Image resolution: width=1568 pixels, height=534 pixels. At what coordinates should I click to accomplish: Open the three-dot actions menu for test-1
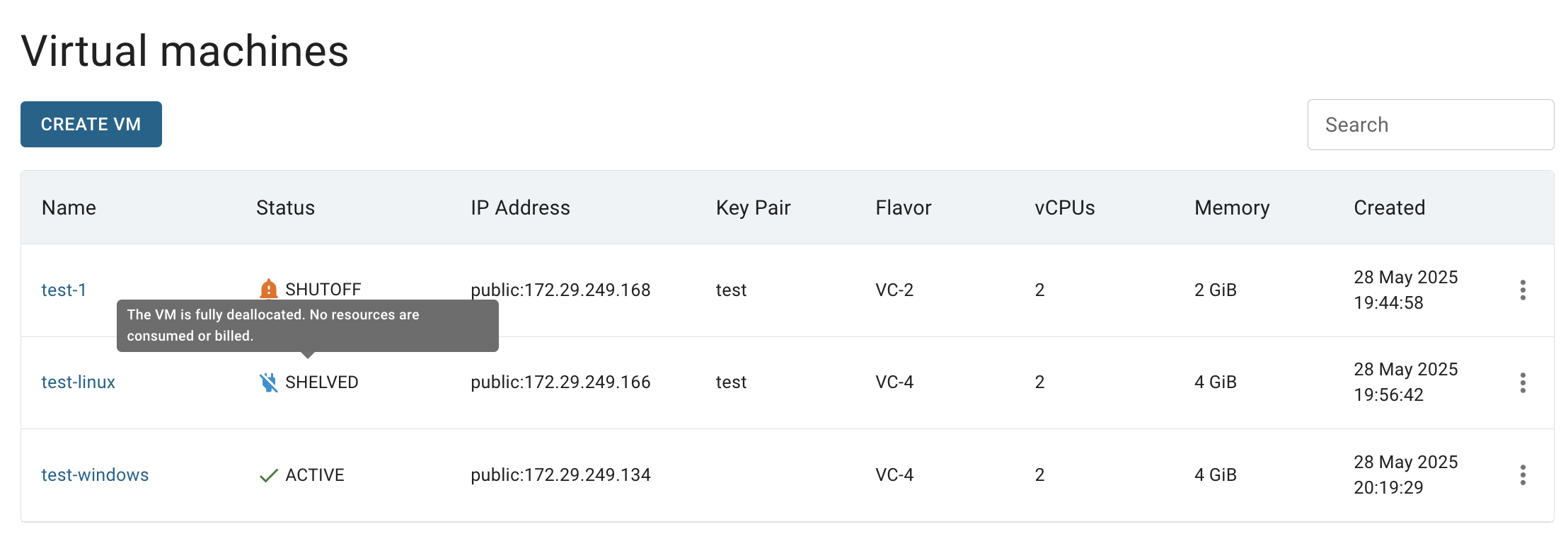pos(1523,290)
